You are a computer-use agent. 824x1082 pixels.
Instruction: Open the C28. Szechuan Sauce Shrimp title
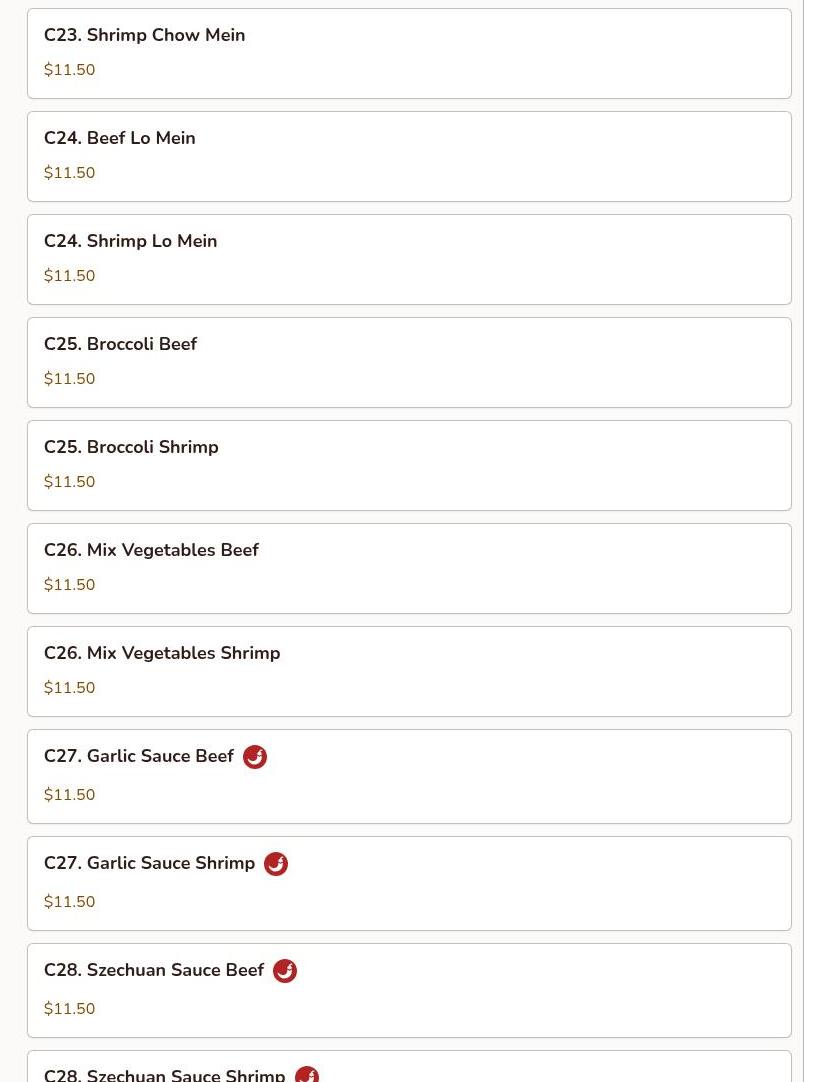[164, 1075]
